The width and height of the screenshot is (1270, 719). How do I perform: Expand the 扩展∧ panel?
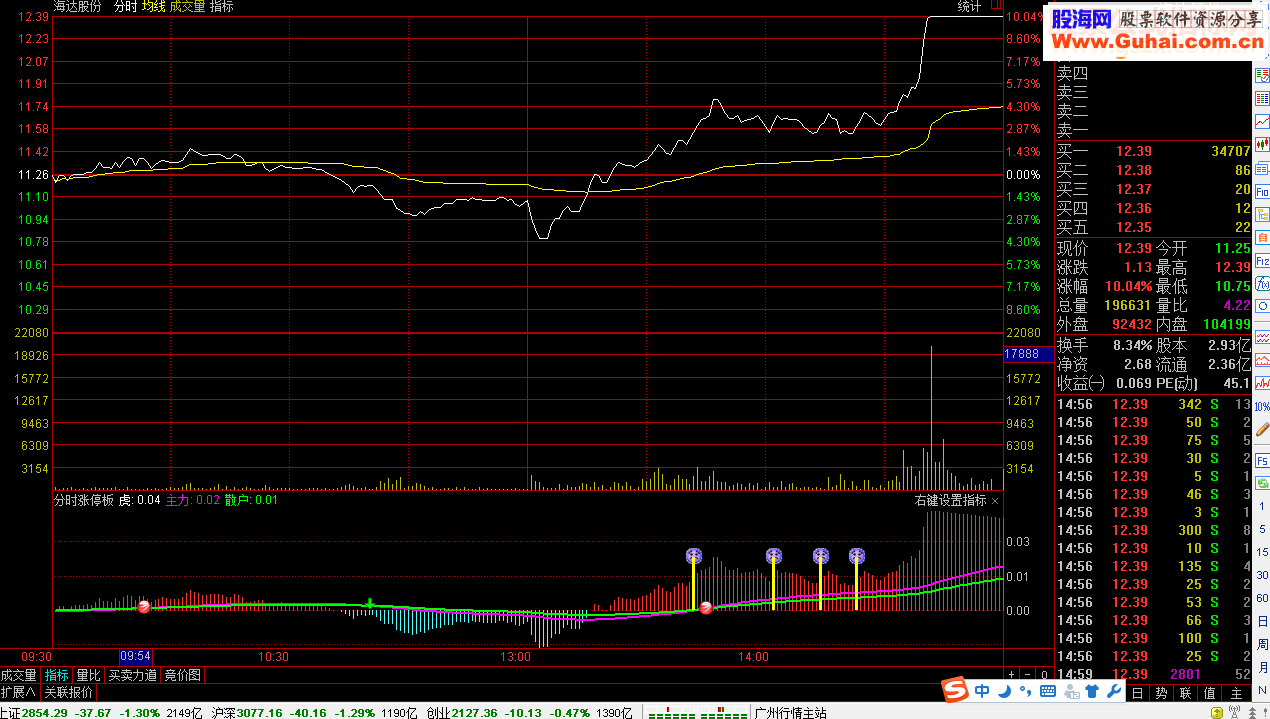pos(18,692)
